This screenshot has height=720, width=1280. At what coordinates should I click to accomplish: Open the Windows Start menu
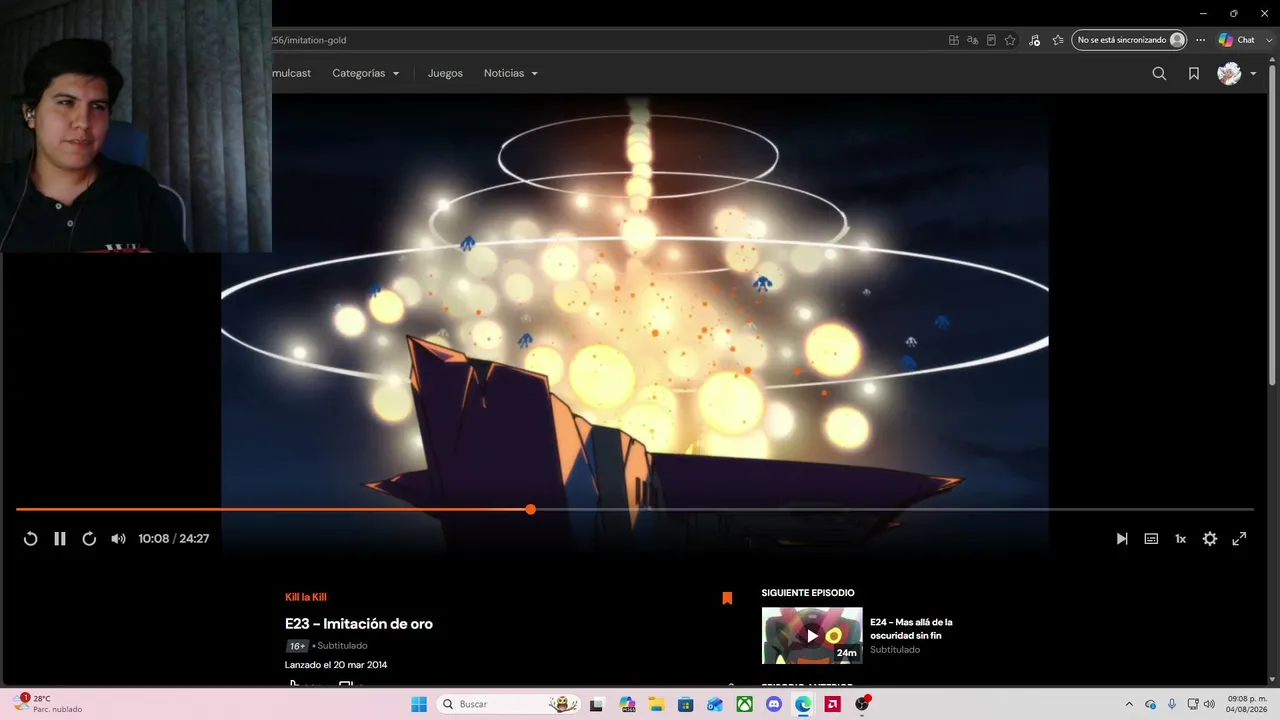pos(419,704)
